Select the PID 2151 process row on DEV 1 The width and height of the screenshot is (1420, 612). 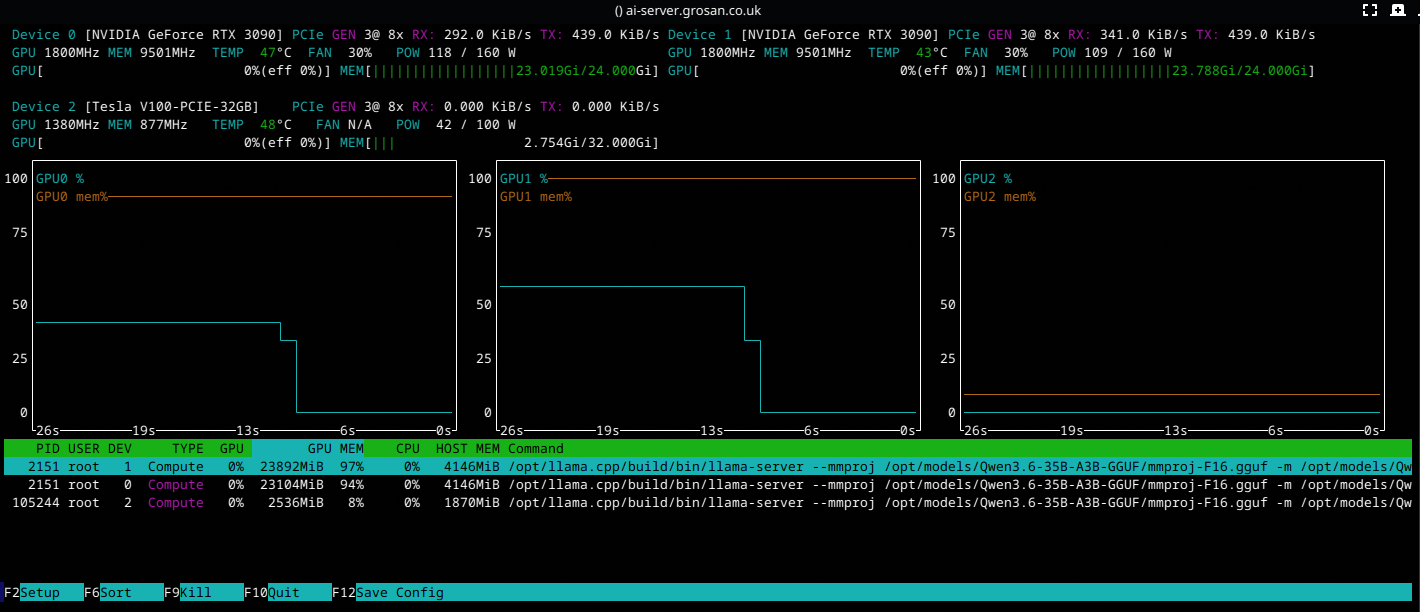(x=708, y=467)
